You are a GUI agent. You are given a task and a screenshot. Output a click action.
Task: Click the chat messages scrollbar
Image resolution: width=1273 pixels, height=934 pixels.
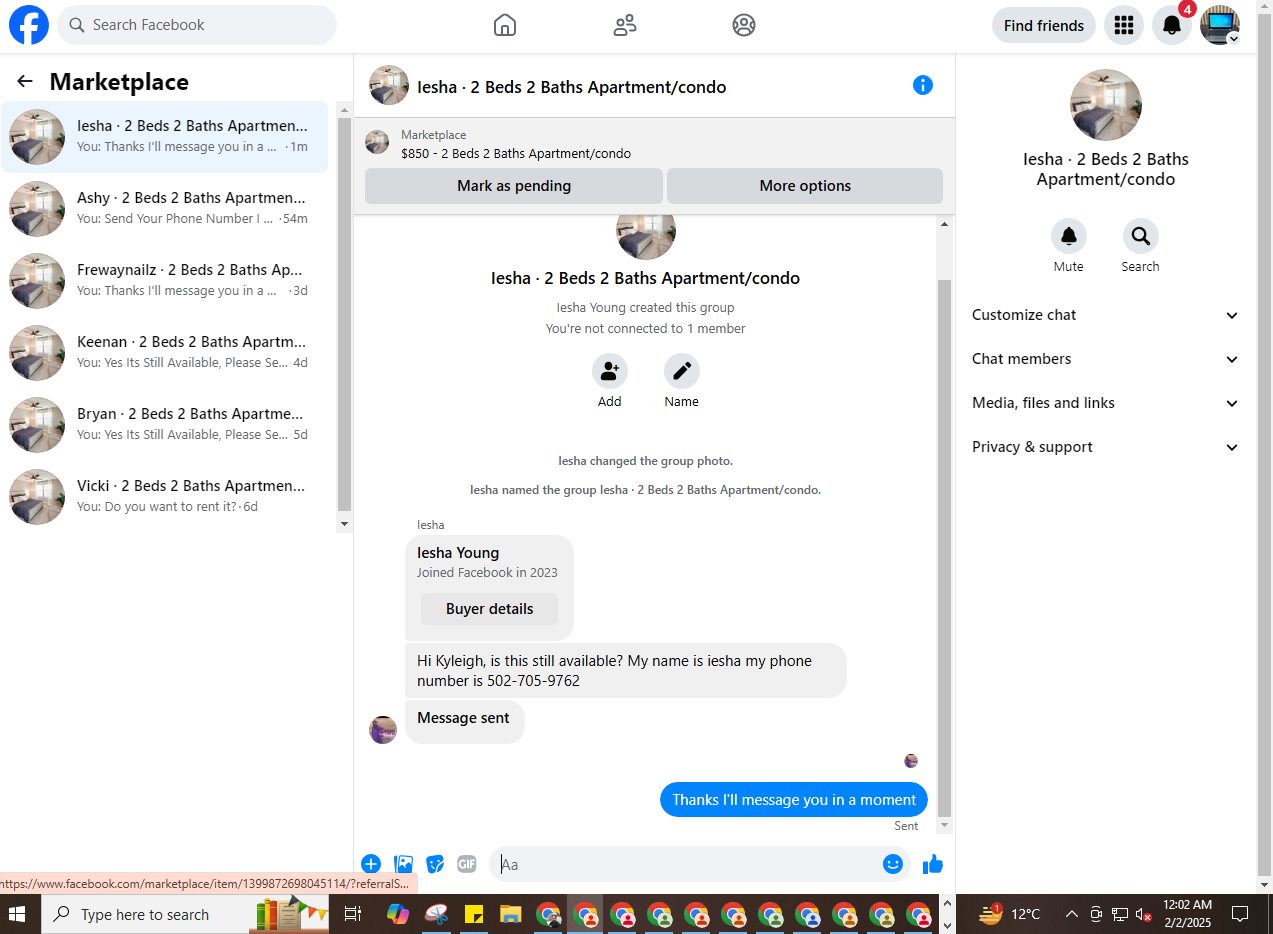(944, 548)
